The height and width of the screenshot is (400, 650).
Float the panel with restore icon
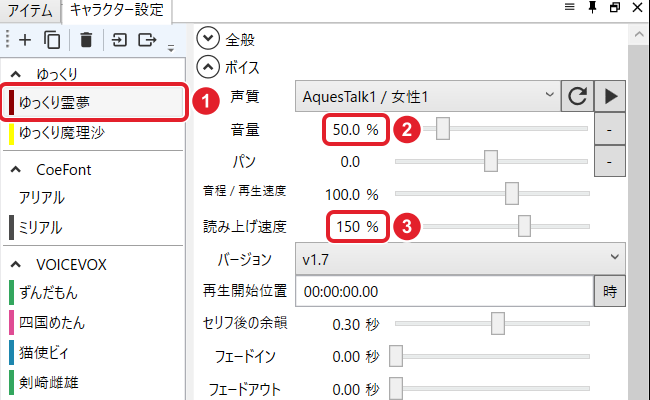[615, 7]
